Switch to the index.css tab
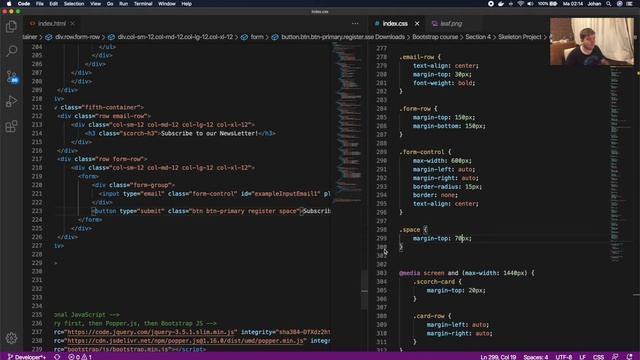The image size is (640, 360). pyautogui.click(x=395, y=24)
